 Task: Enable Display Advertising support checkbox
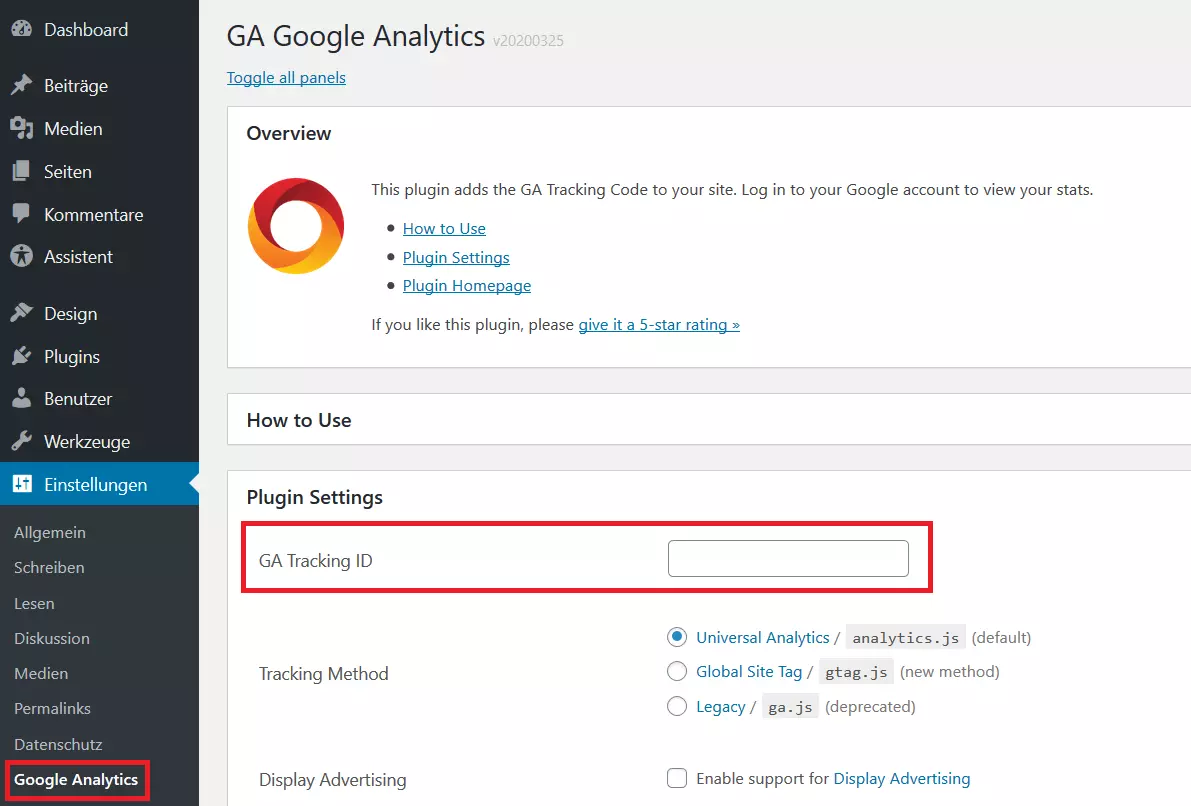(677, 778)
